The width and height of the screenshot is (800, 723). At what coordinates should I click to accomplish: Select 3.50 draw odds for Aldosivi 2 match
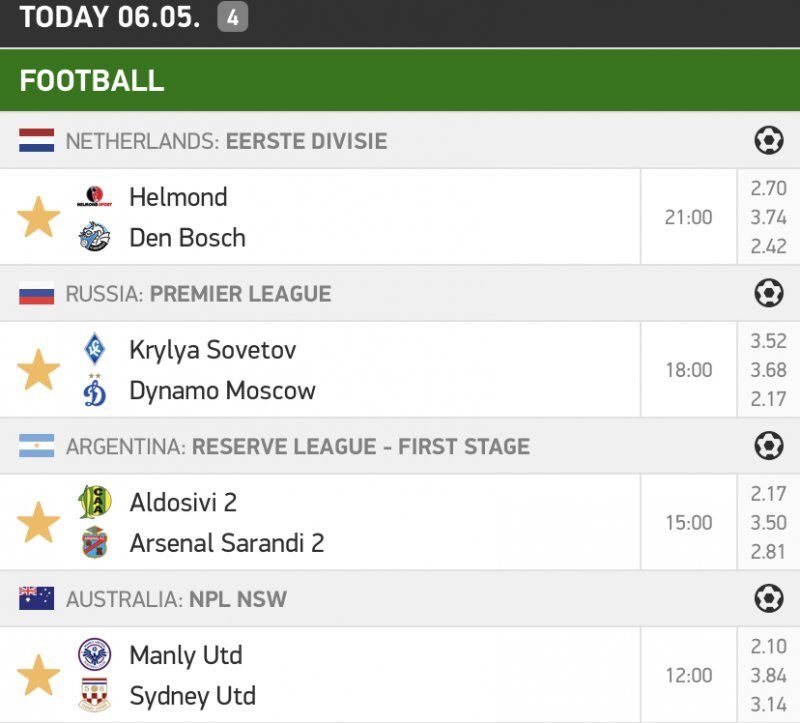768,523
